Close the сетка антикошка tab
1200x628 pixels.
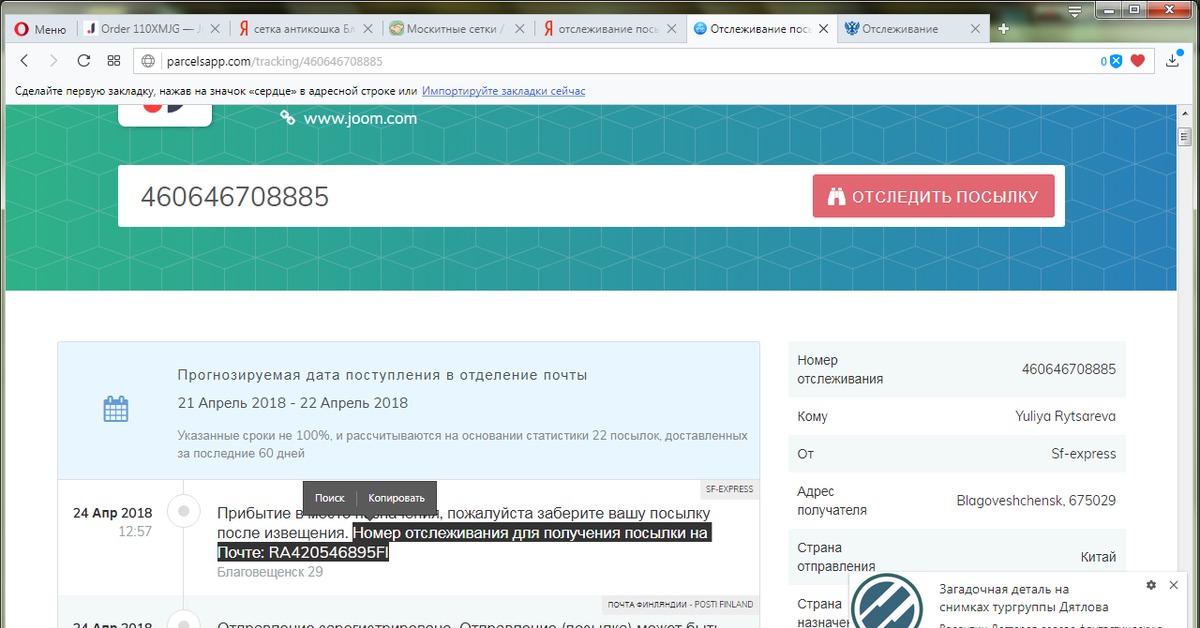pyautogui.click(x=367, y=30)
